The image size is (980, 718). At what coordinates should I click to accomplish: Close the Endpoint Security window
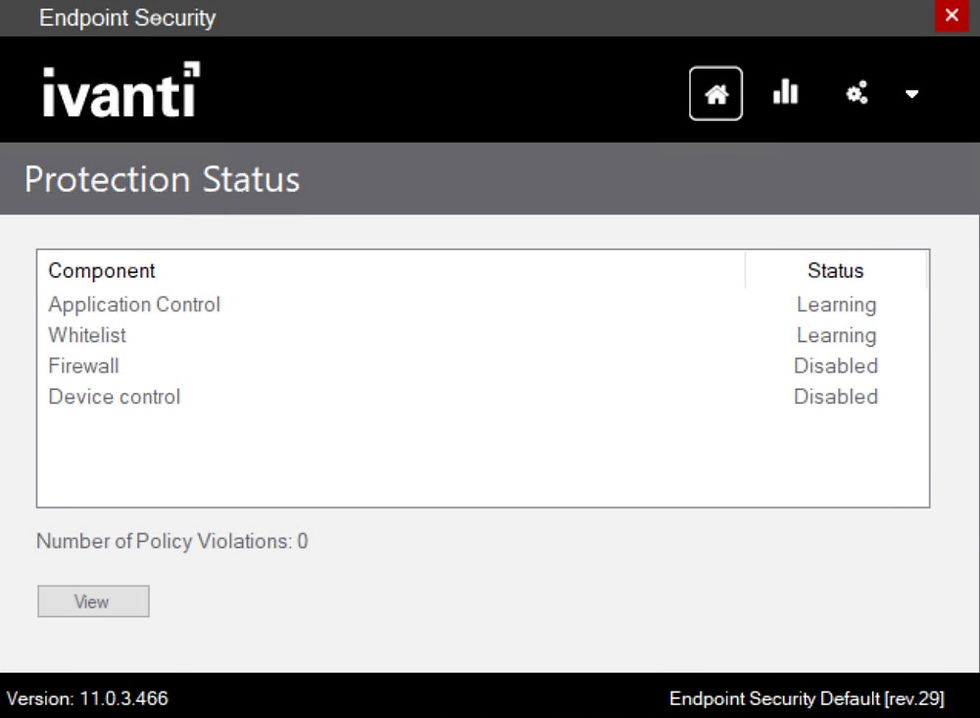click(x=951, y=15)
